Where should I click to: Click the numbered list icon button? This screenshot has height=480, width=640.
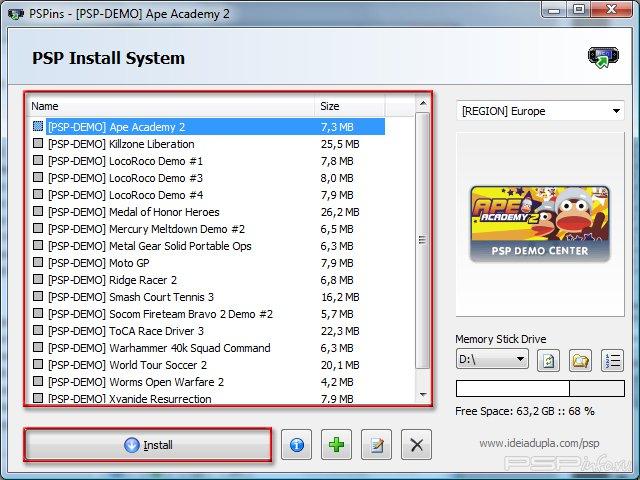coord(612,359)
